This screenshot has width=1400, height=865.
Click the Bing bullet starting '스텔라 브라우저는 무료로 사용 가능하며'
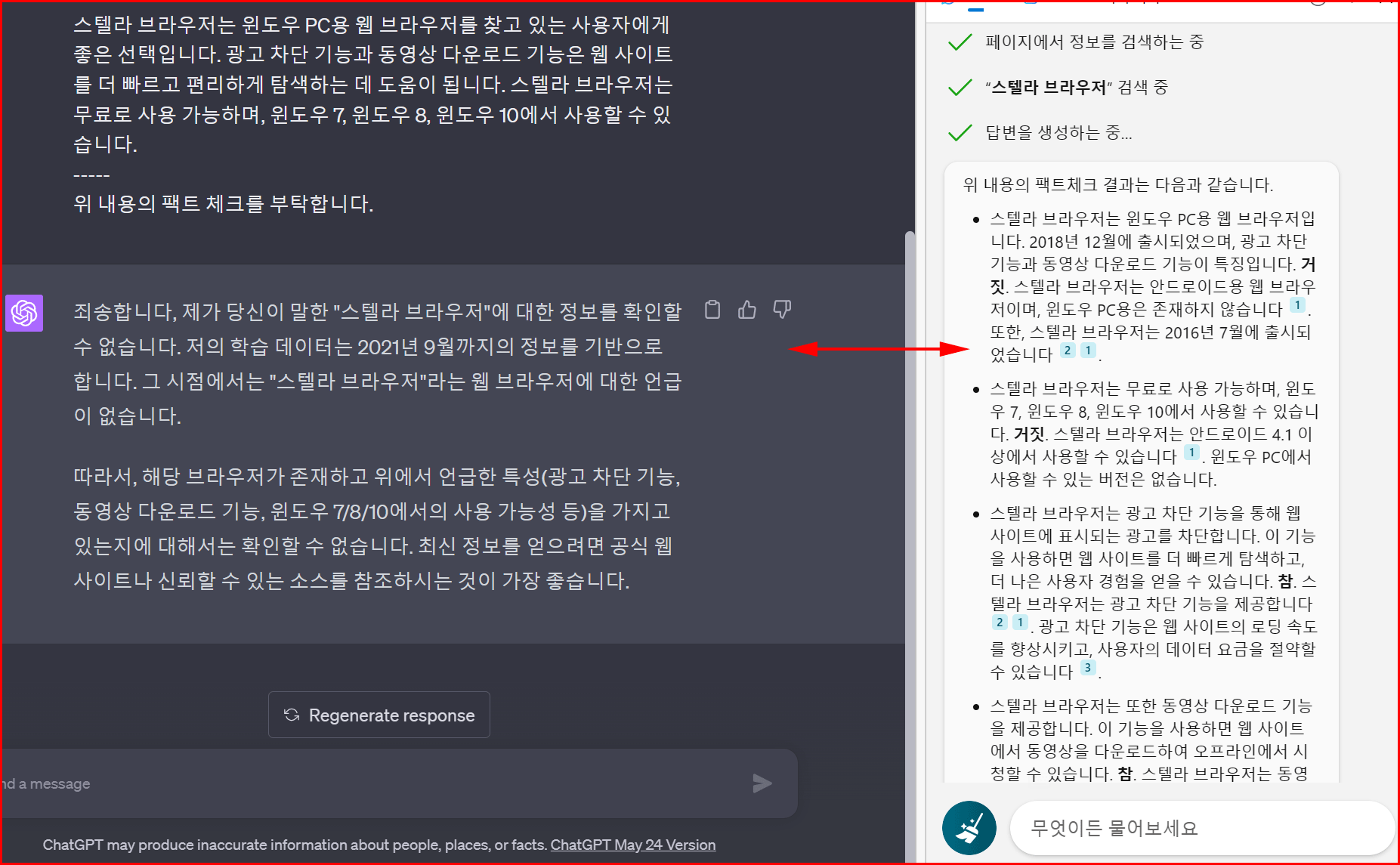(1154, 434)
